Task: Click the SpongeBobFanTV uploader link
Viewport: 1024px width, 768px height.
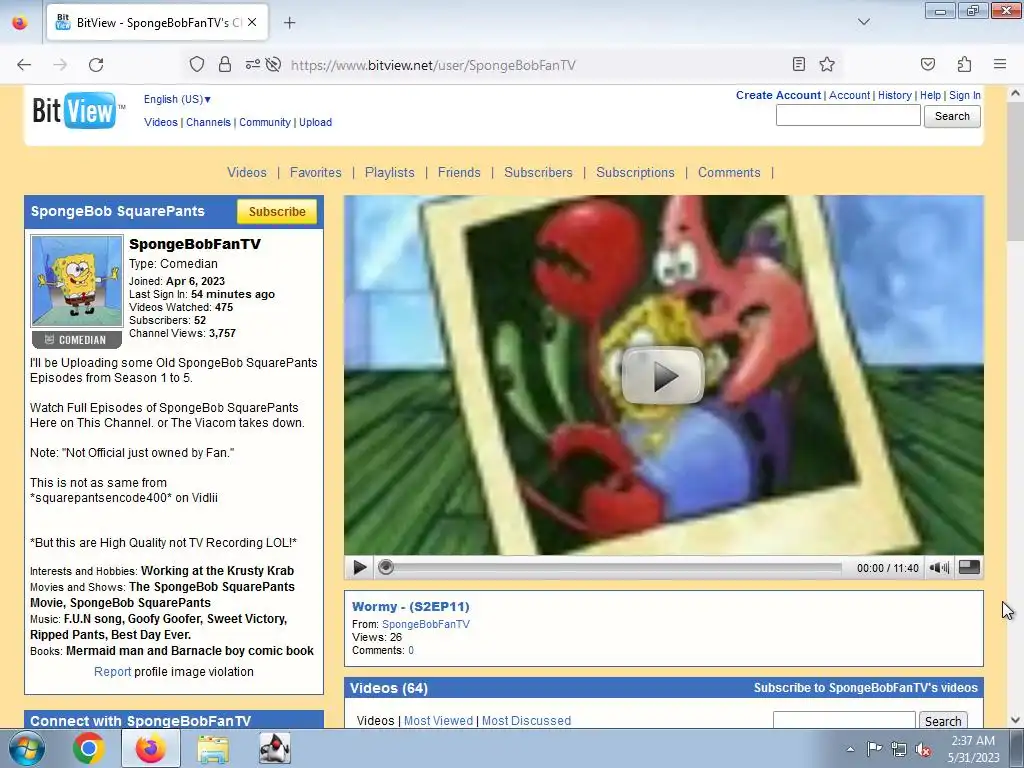Action: pyautogui.click(x=426, y=624)
